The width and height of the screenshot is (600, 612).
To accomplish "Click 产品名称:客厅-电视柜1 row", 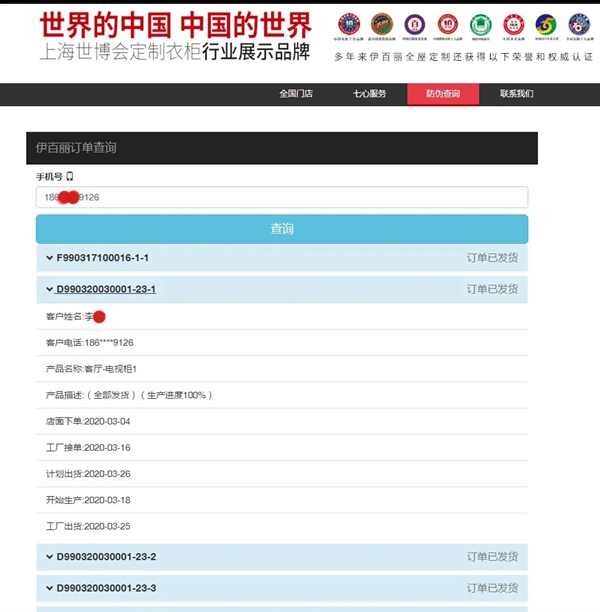I will [x=282, y=369].
